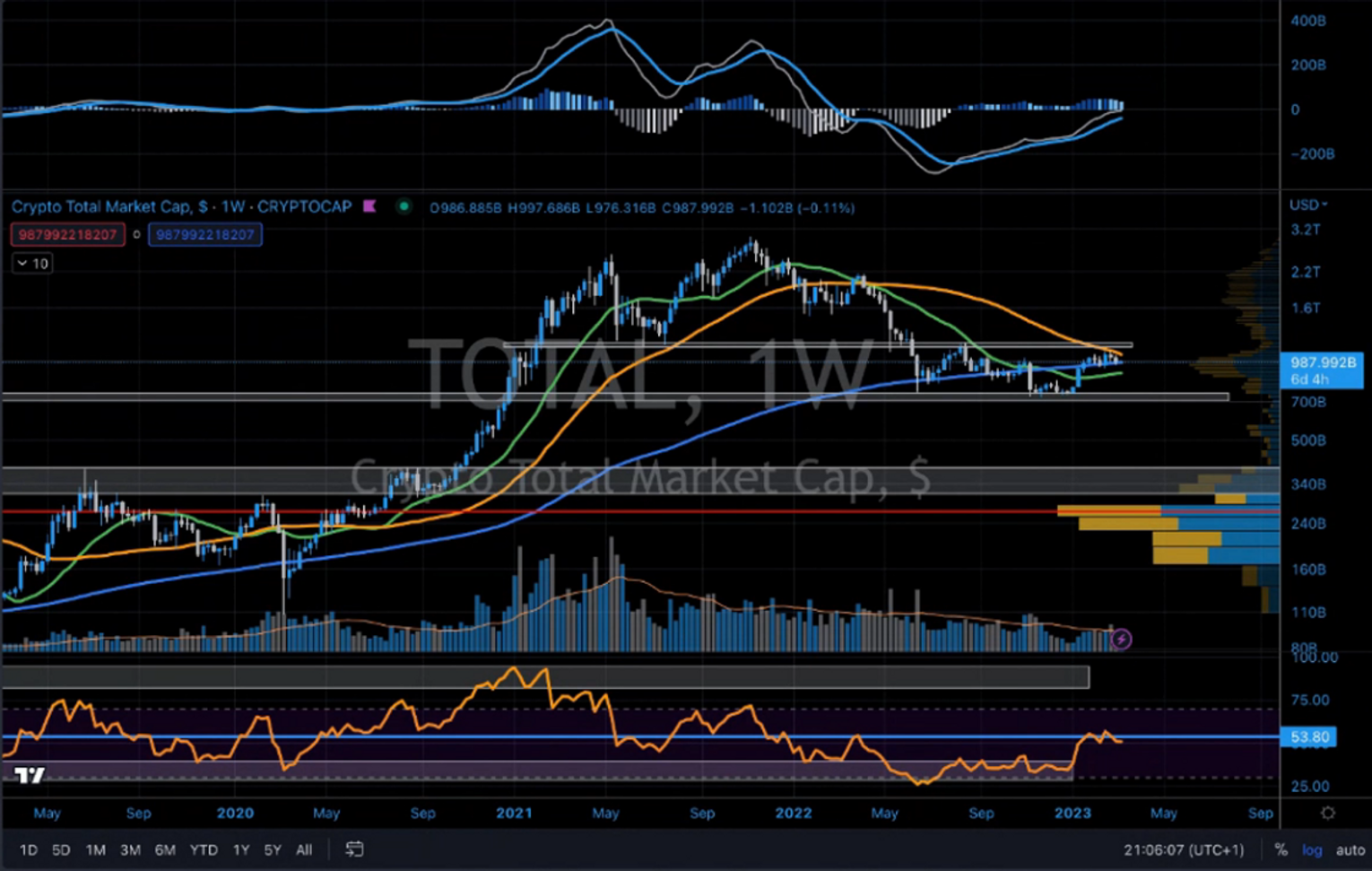Image resolution: width=1372 pixels, height=871 pixels.
Task: Select the YTD time range
Action: [204, 849]
